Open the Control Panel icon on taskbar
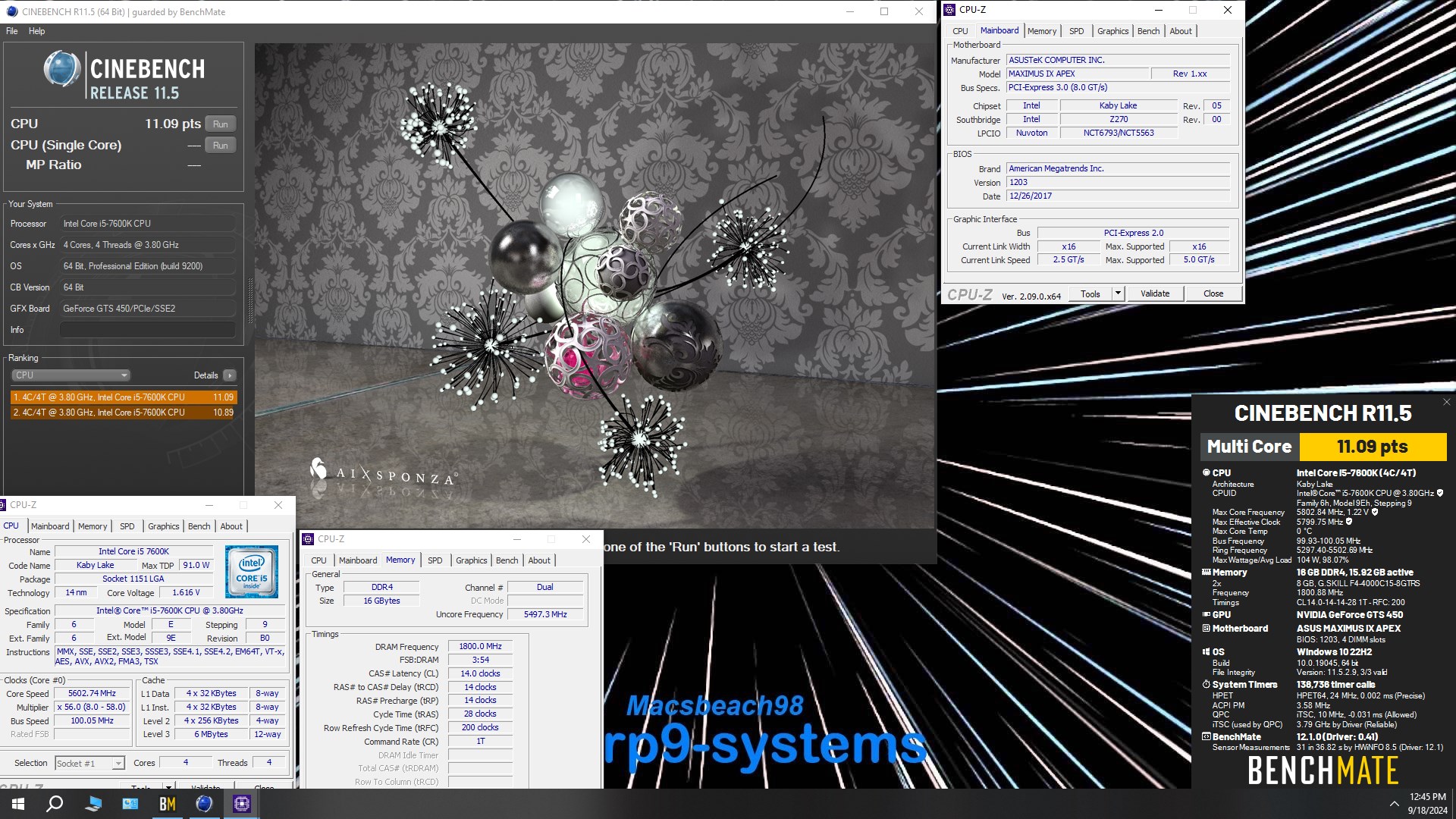The height and width of the screenshot is (819, 1456). (x=130, y=804)
